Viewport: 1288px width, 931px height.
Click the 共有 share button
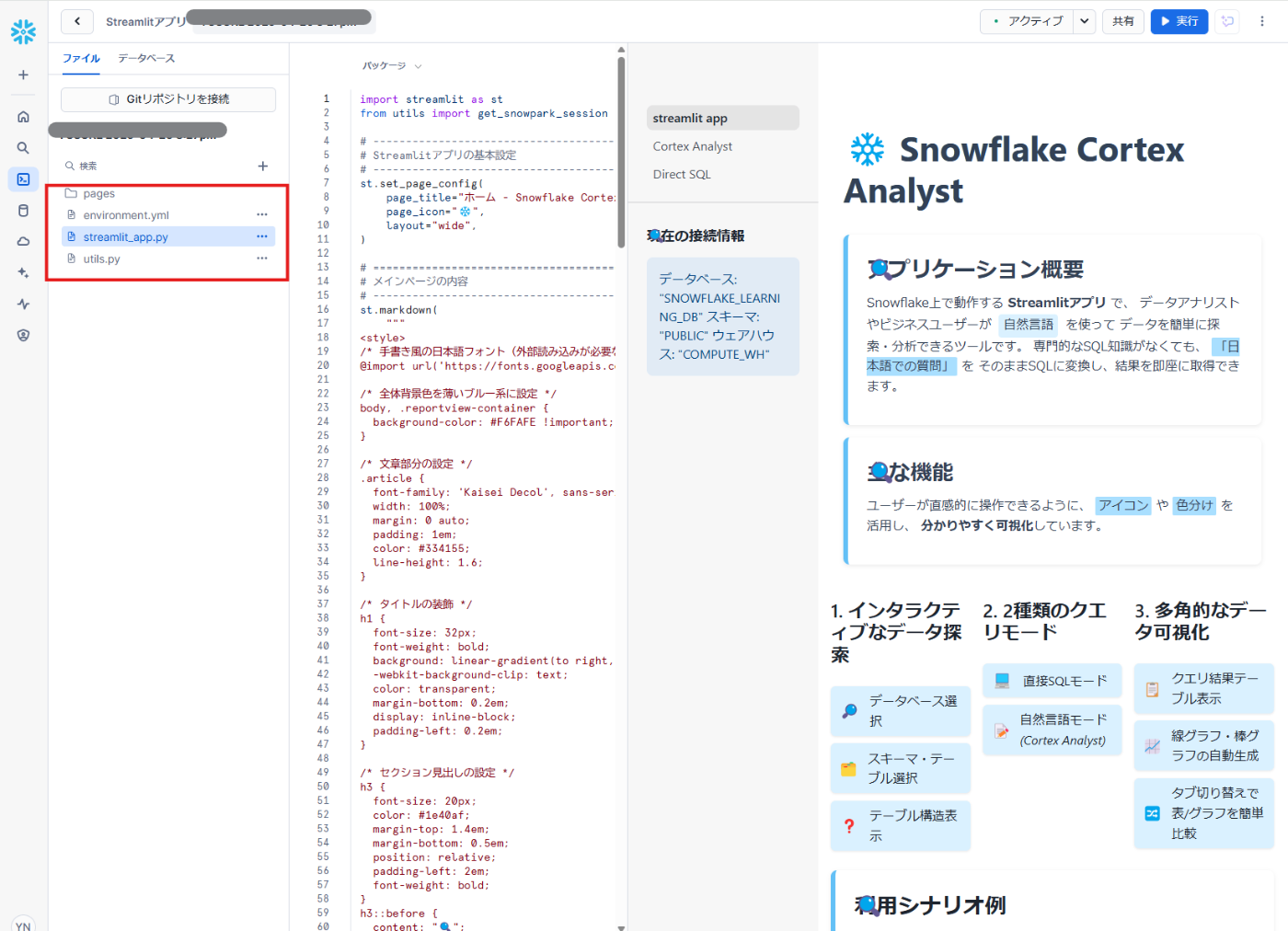[1123, 21]
